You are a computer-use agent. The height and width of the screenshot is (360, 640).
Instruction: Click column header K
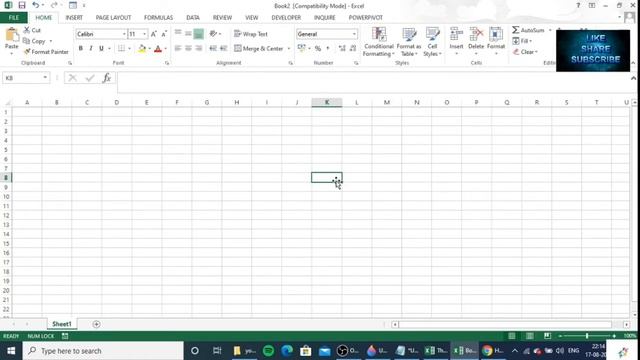(x=327, y=102)
